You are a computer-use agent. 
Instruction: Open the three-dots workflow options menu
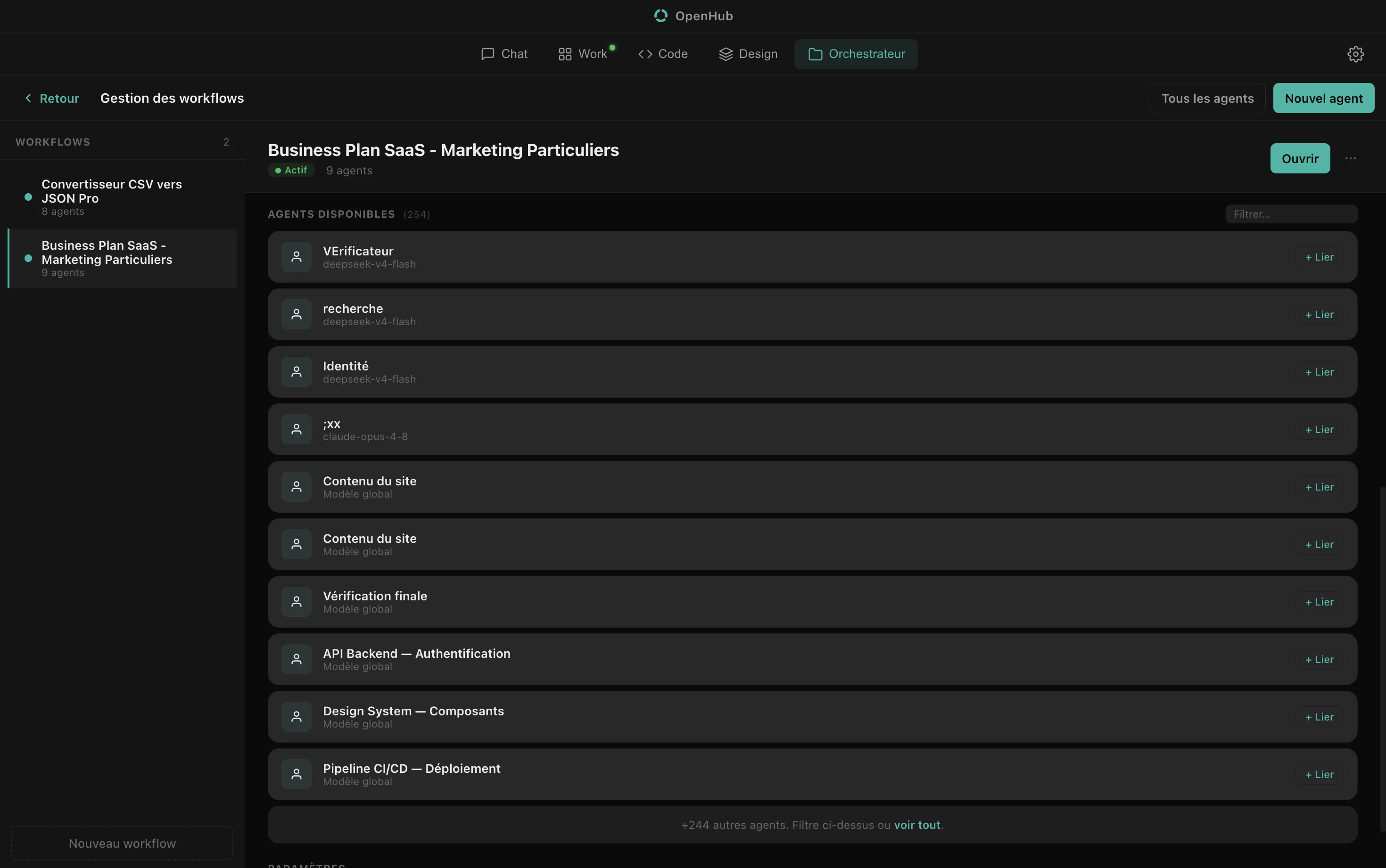1350,158
